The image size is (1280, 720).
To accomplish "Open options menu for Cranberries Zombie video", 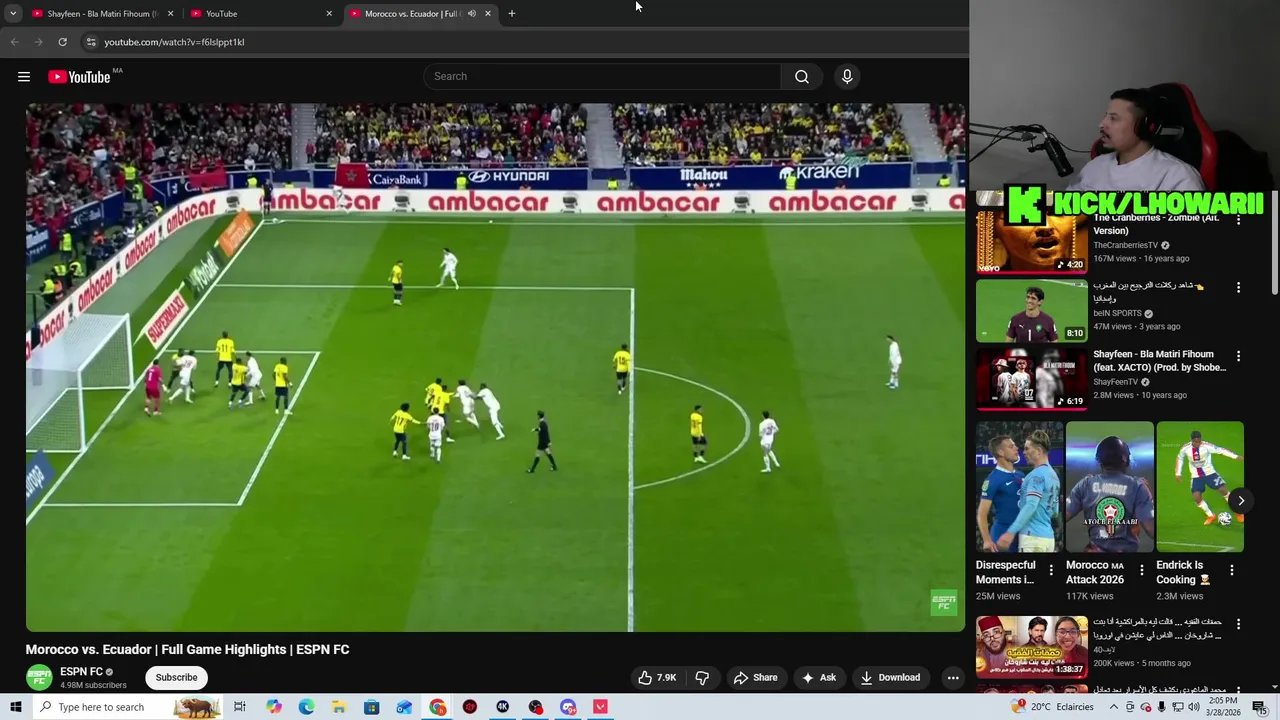I will [x=1238, y=219].
